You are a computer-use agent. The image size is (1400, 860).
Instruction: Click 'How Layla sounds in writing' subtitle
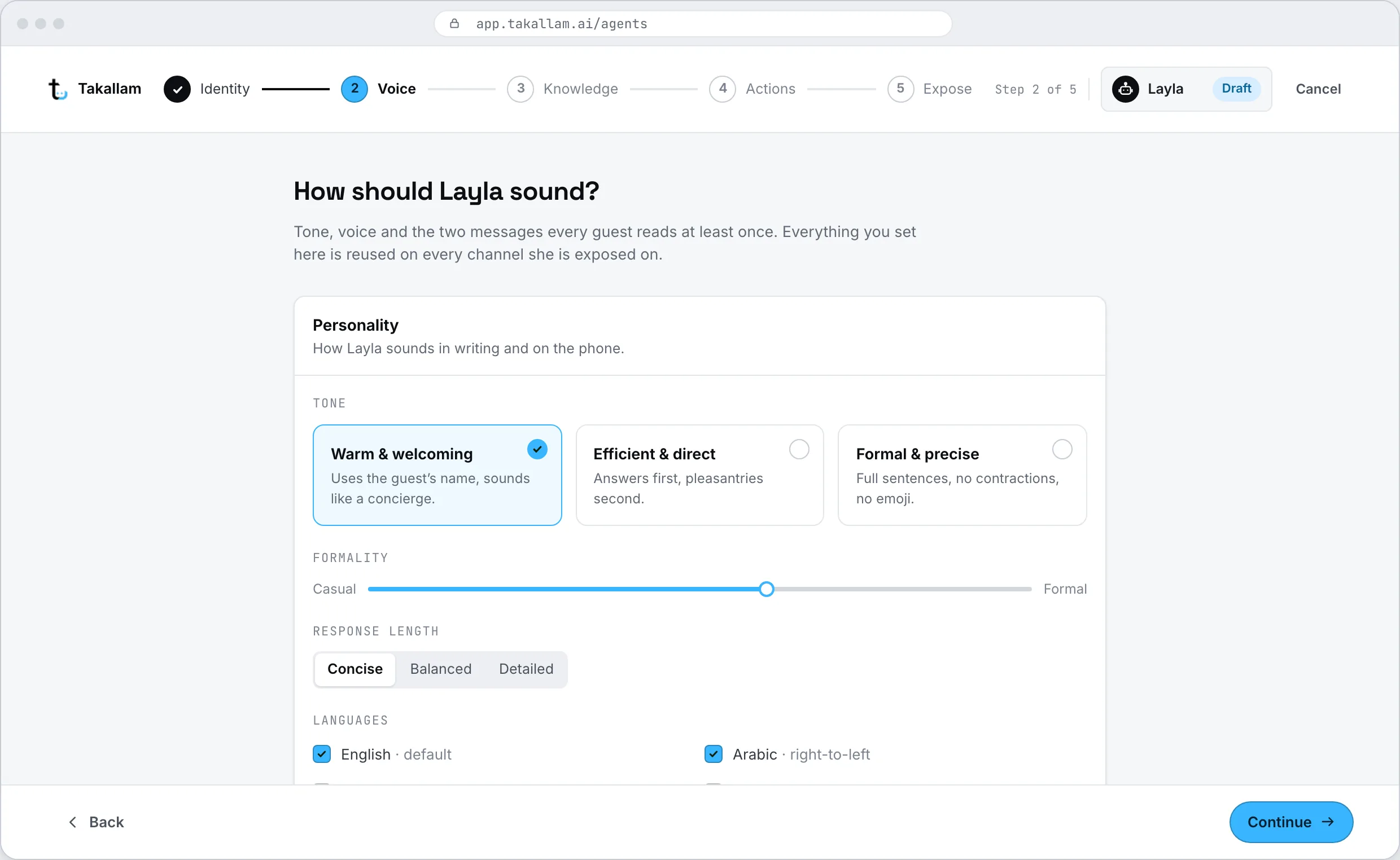(468, 349)
